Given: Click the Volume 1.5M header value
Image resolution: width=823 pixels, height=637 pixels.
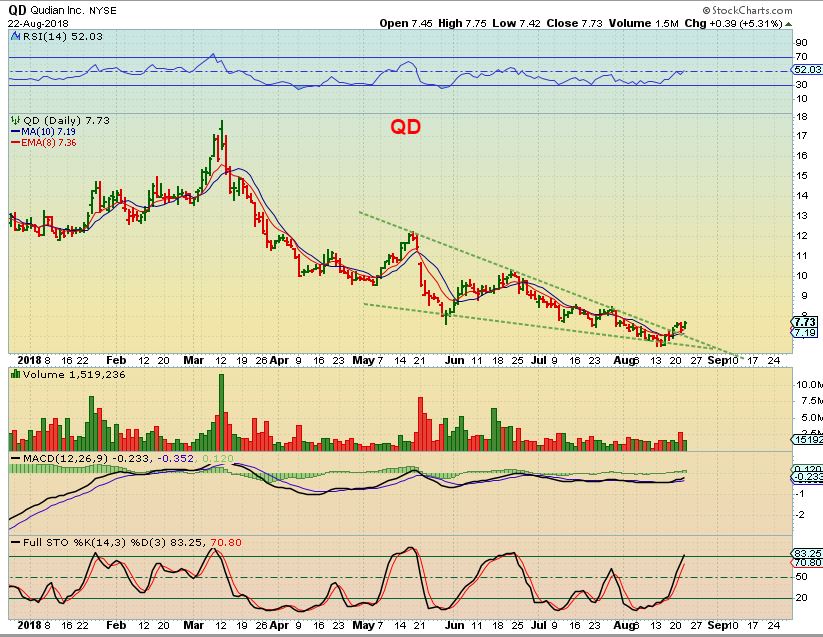Looking at the screenshot, I should [643, 23].
